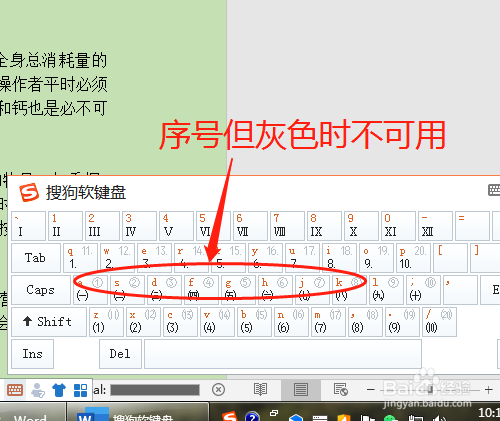Click the zoom in plus button
Viewport: 500px width, 421px height.
[488, 389]
